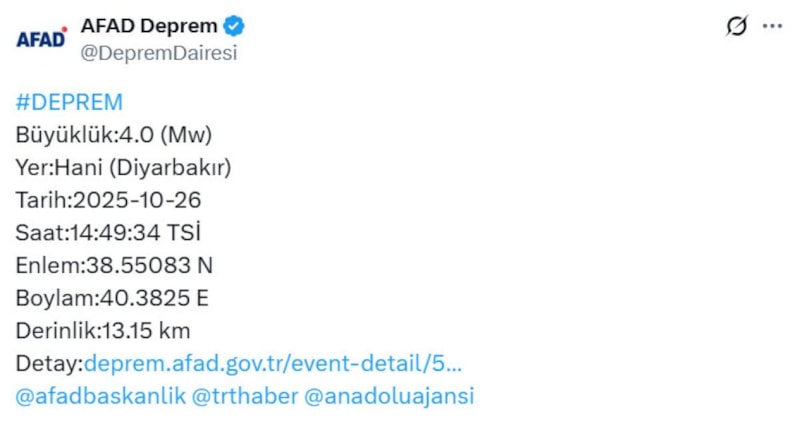The image size is (800, 431).
Task: Open the @afadbaskanlik mention
Action: point(101,396)
